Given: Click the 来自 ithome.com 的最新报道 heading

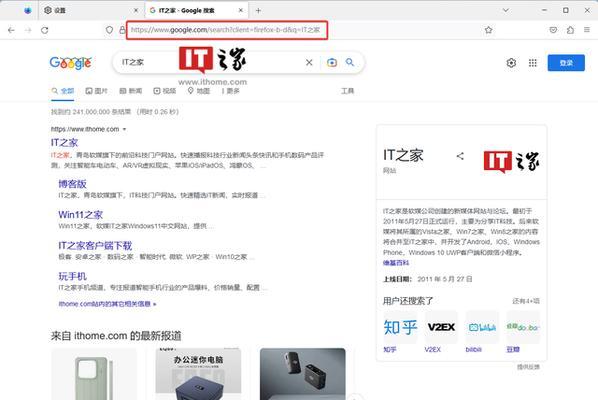Looking at the screenshot, I should tap(116, 336).
